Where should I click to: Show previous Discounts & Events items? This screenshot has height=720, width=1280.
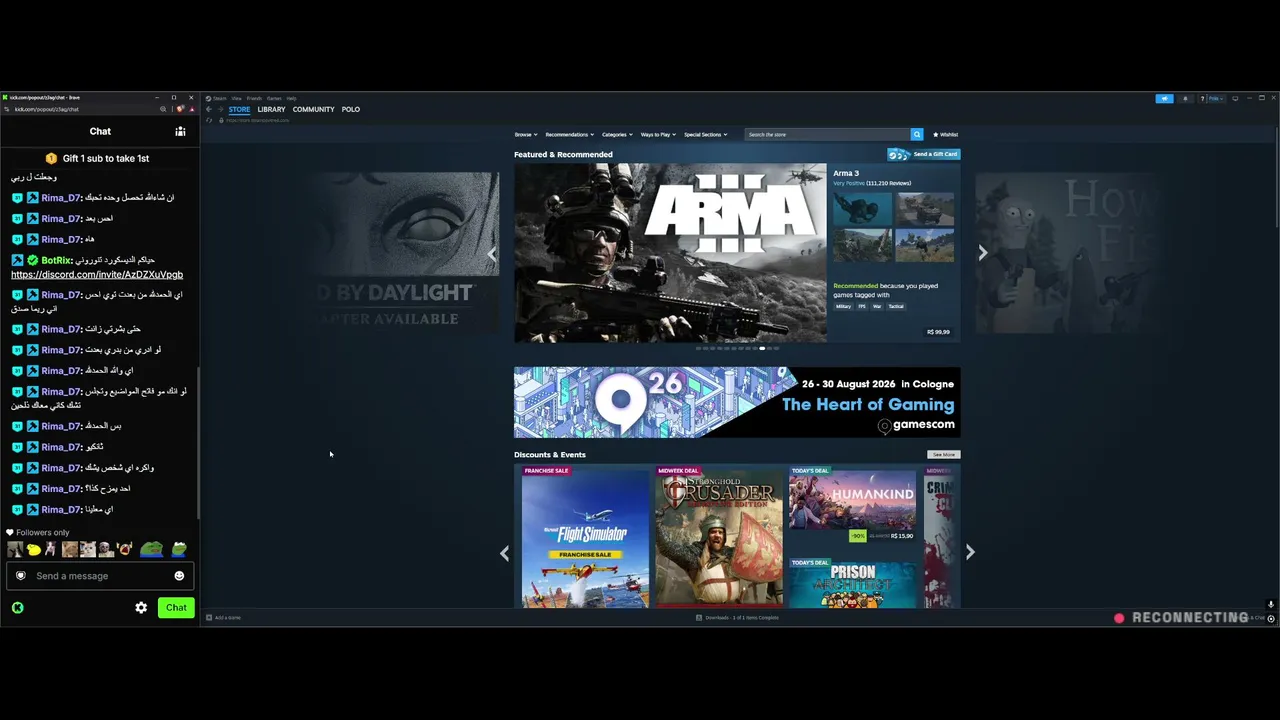pyautogui.click(x=504, y=553)
